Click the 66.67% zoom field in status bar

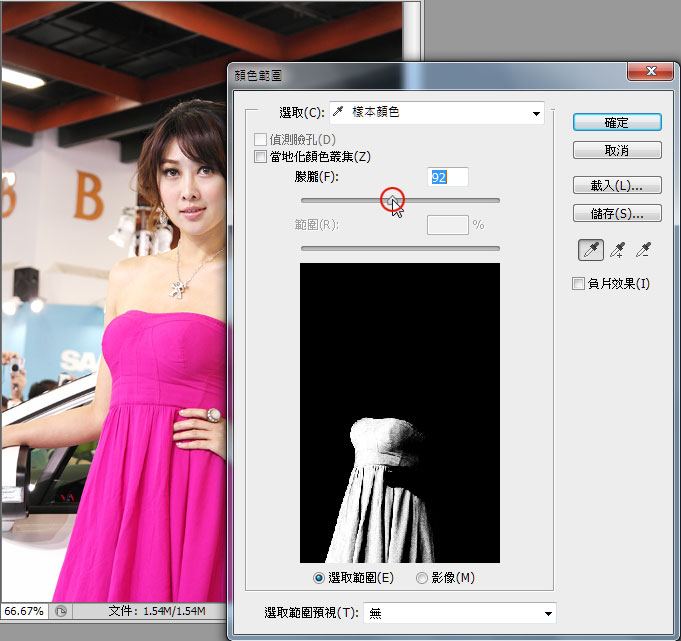coord(24,611)
